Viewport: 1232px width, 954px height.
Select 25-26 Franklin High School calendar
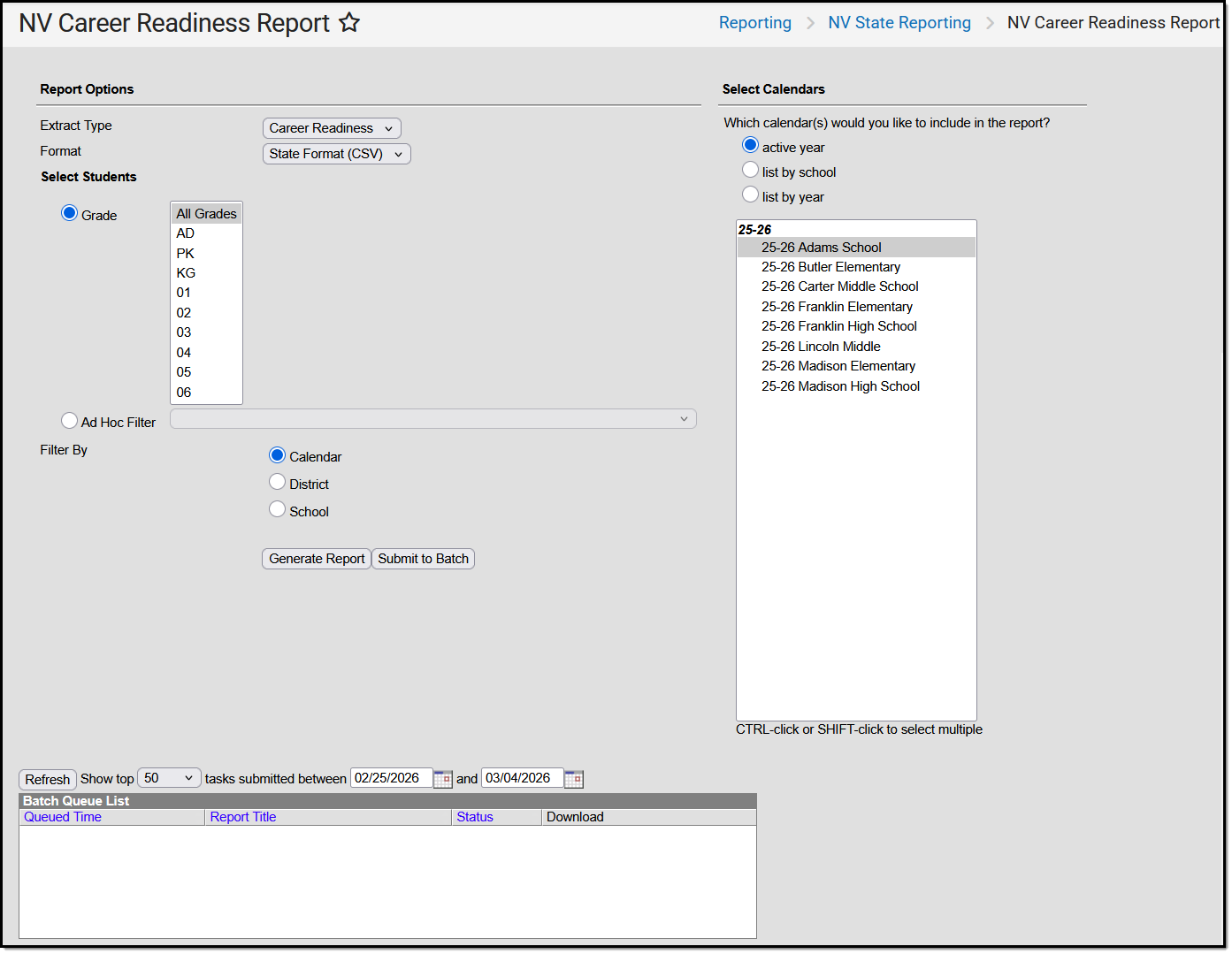[838, 325]
